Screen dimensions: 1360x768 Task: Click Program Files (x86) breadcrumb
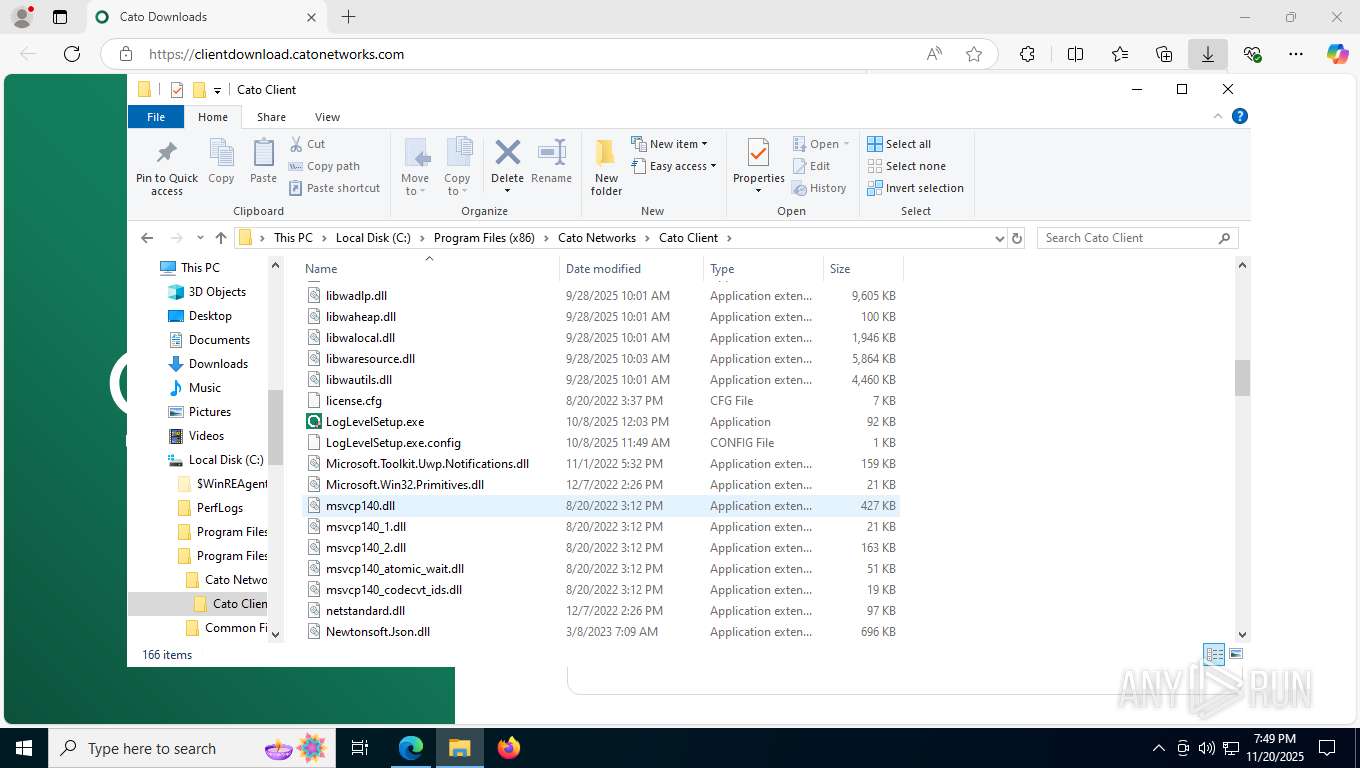click(484, 238)
